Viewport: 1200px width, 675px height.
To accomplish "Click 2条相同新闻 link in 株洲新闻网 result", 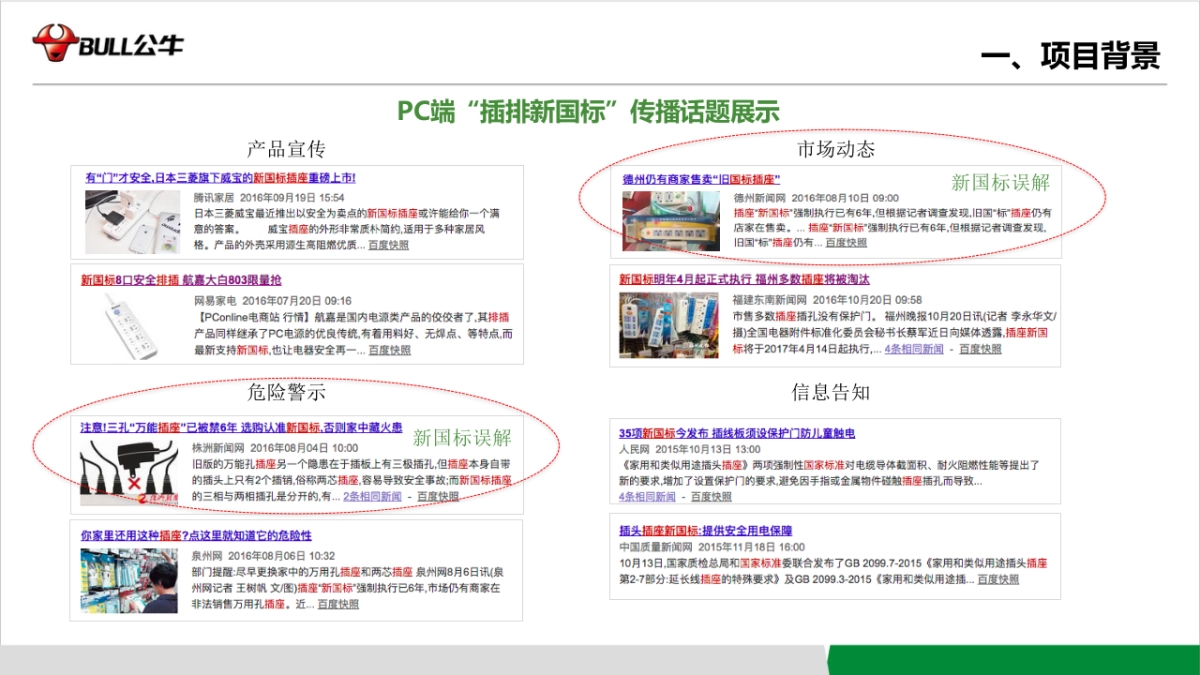I will 372,496.
